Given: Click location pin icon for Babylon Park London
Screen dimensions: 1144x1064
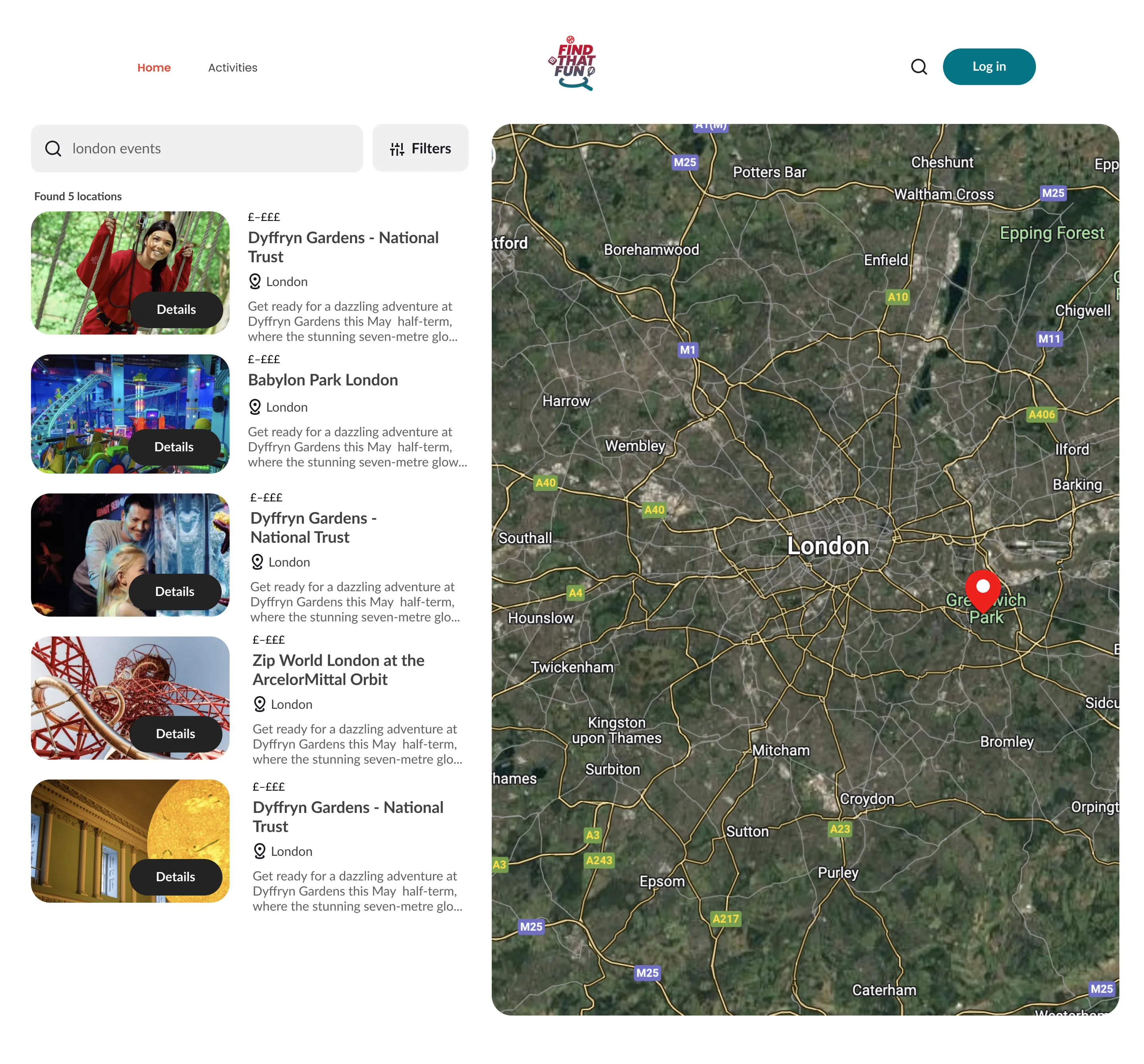Looking at the screenshot, I should (255, 407).
